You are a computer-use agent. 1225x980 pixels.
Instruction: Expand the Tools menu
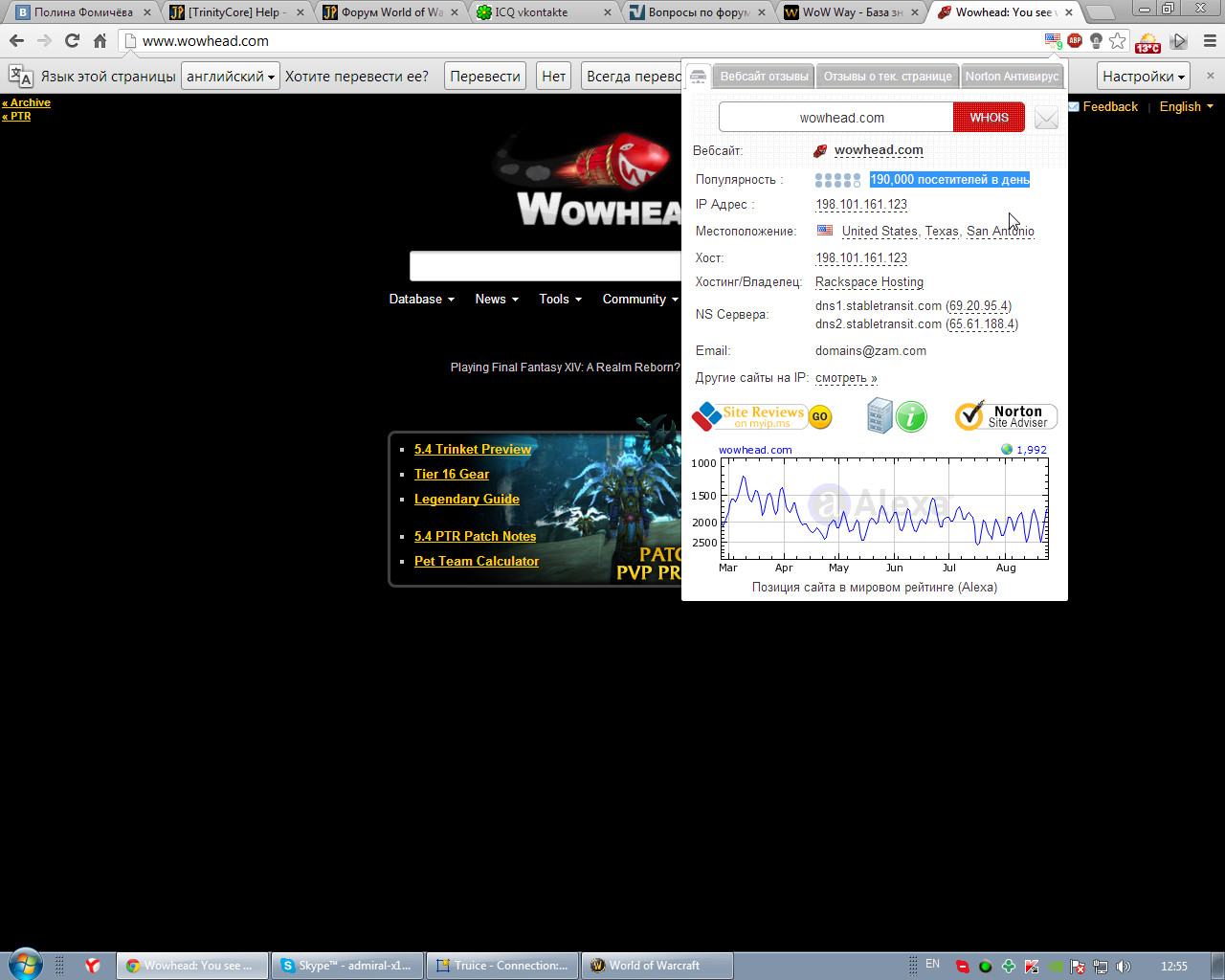[x=561, y=300]
